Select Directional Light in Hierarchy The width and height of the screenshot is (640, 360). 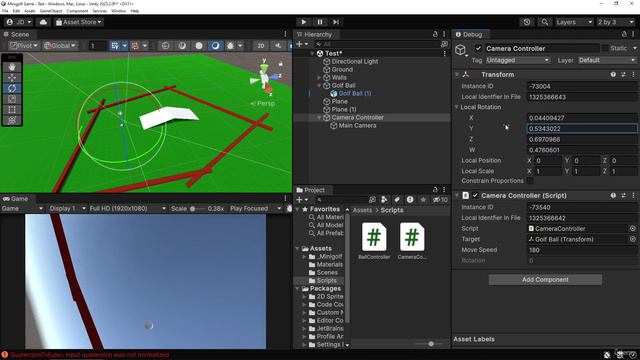(x=354, y=61)
